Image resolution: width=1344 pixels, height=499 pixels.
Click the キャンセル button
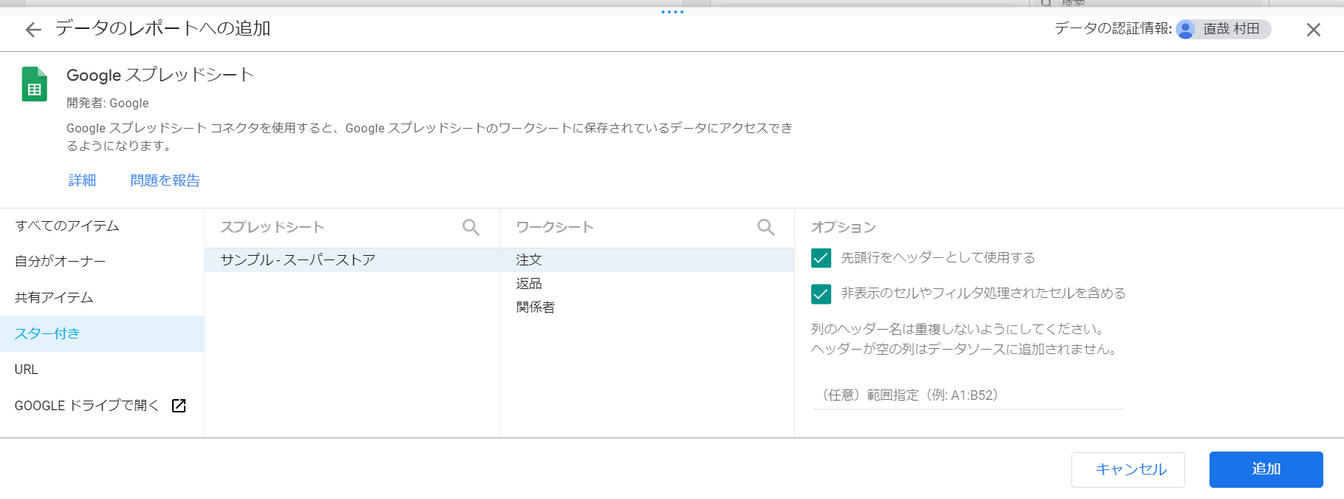click(1128, 469)
